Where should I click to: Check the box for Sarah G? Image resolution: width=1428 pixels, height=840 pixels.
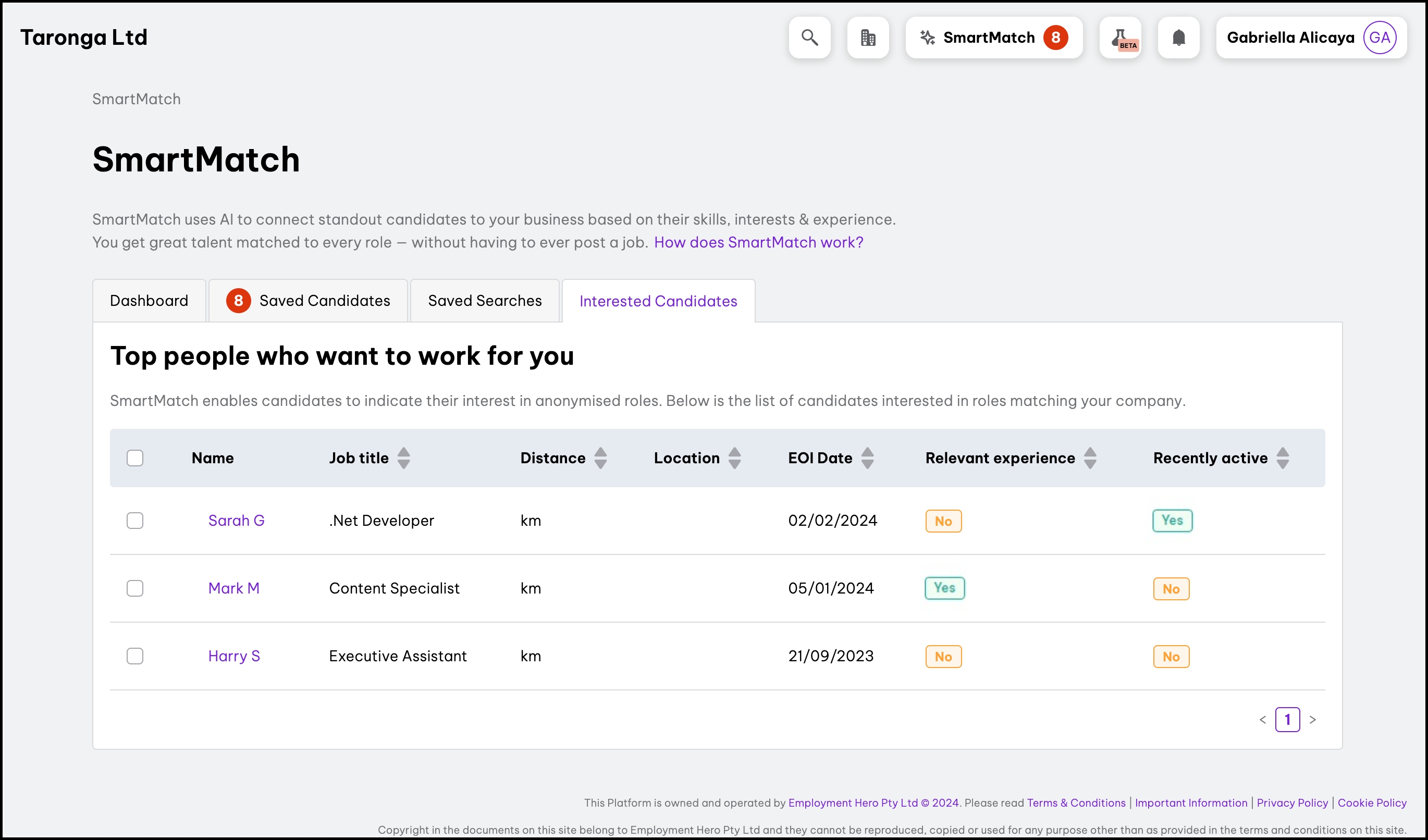(x=135, y=520)
